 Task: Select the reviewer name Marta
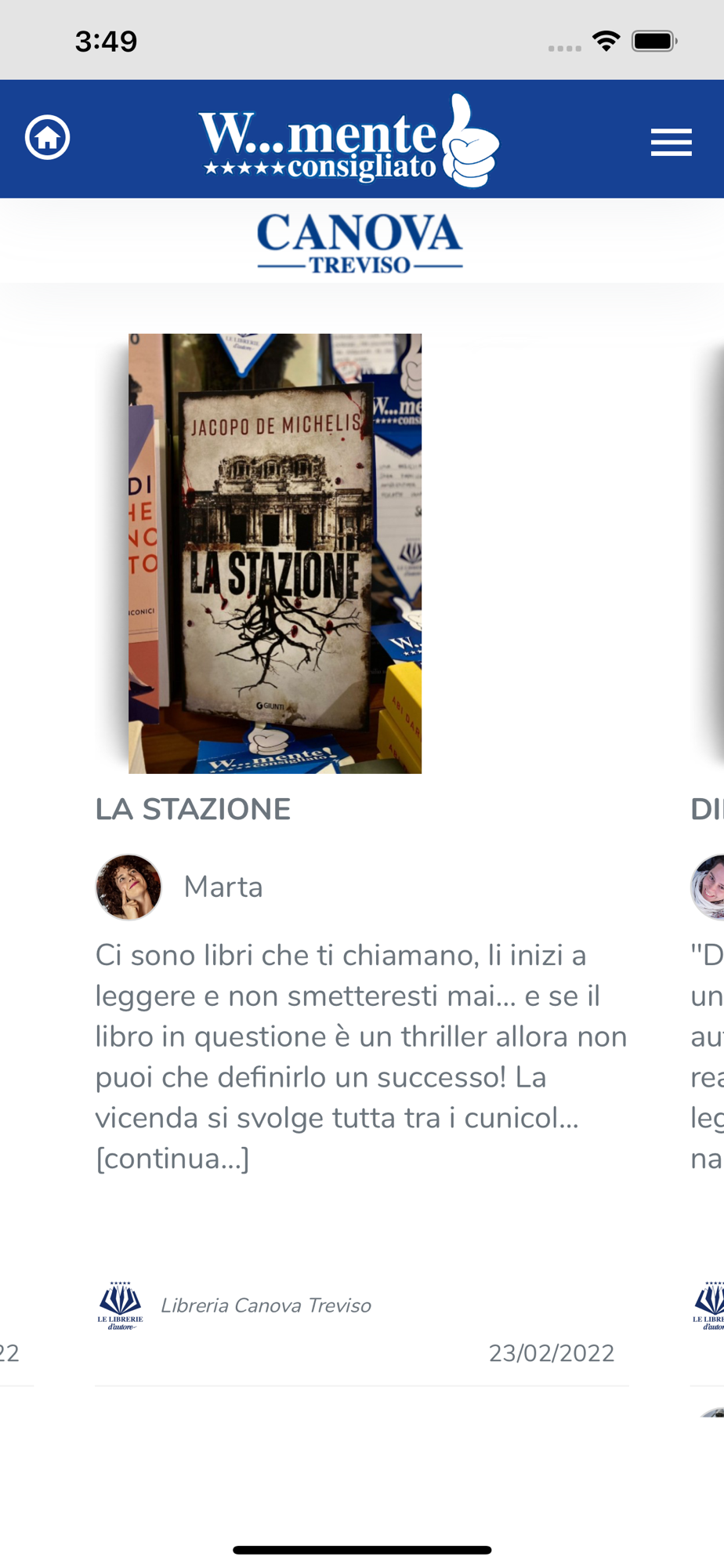pyautogui.click(x=223, y=887)
